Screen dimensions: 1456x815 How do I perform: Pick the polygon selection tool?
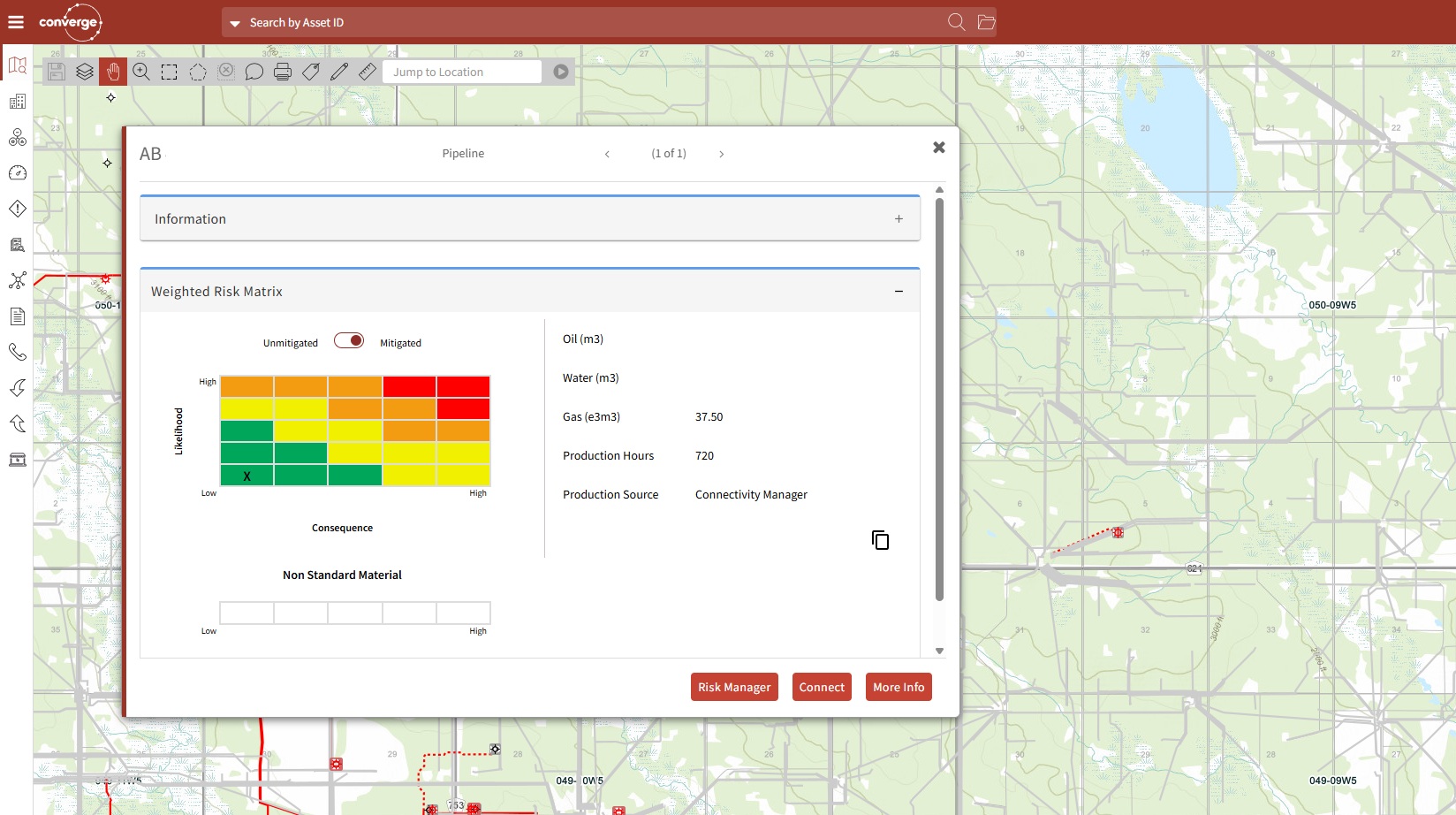coord(198,72)
